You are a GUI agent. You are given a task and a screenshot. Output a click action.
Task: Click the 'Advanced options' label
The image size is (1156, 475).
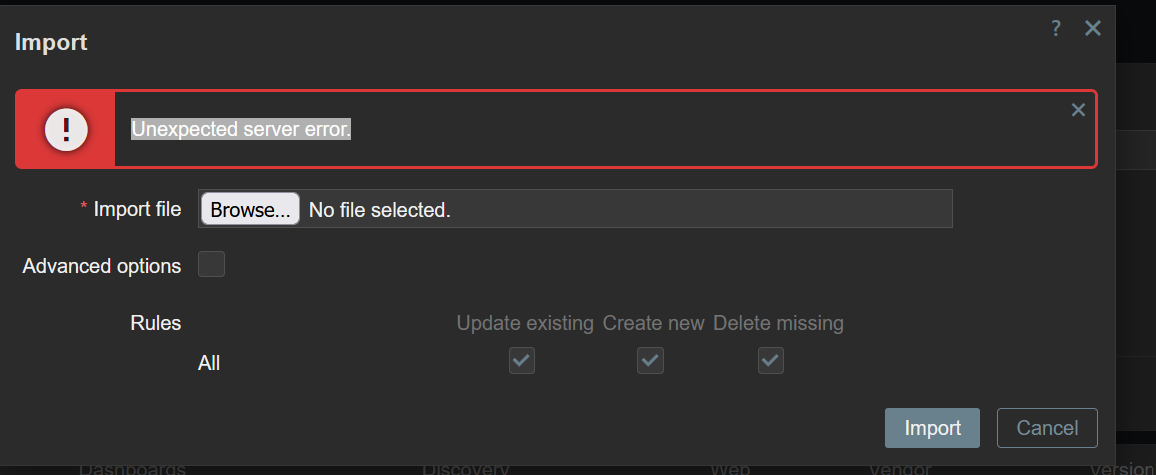coord(102,266)
